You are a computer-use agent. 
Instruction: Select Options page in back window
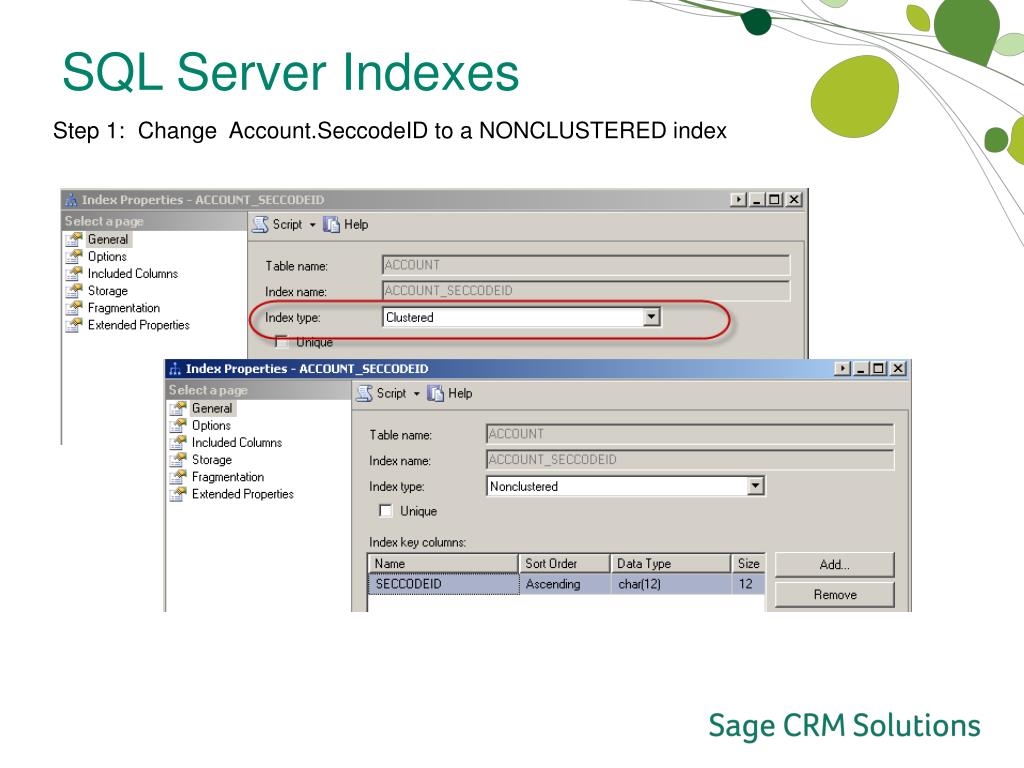[107, 256]
